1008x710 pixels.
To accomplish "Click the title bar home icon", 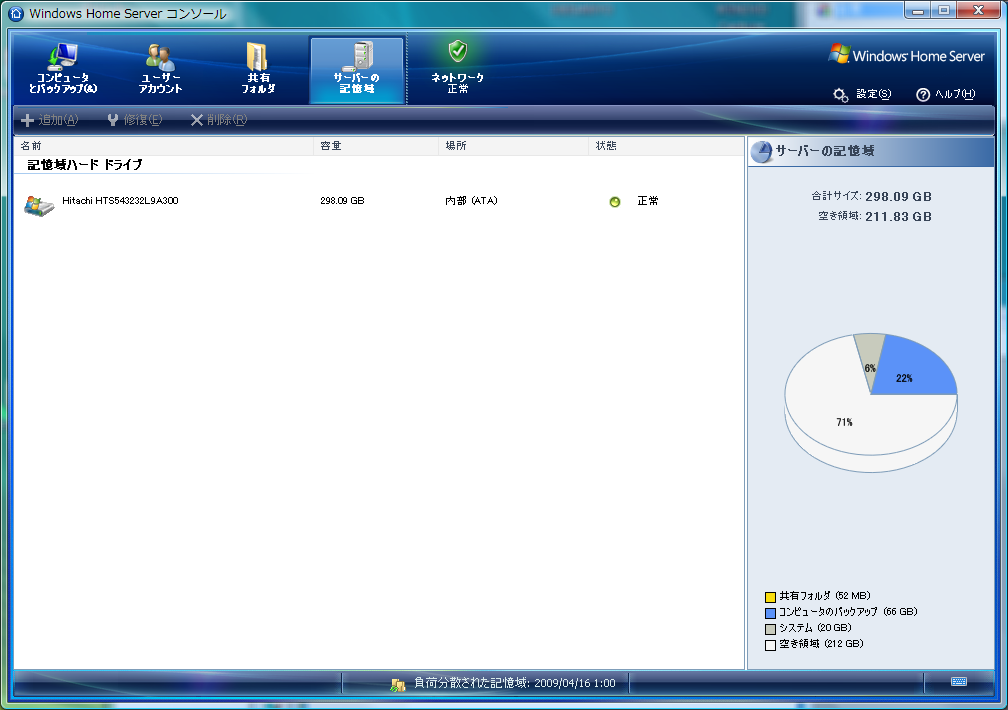I will point(16,14).
